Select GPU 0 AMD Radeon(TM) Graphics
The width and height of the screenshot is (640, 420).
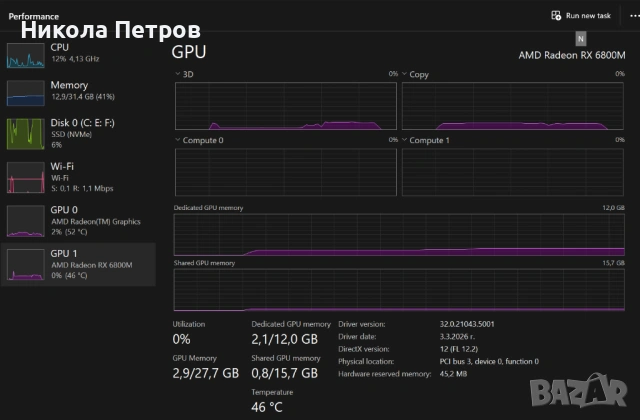coord(78,221)
